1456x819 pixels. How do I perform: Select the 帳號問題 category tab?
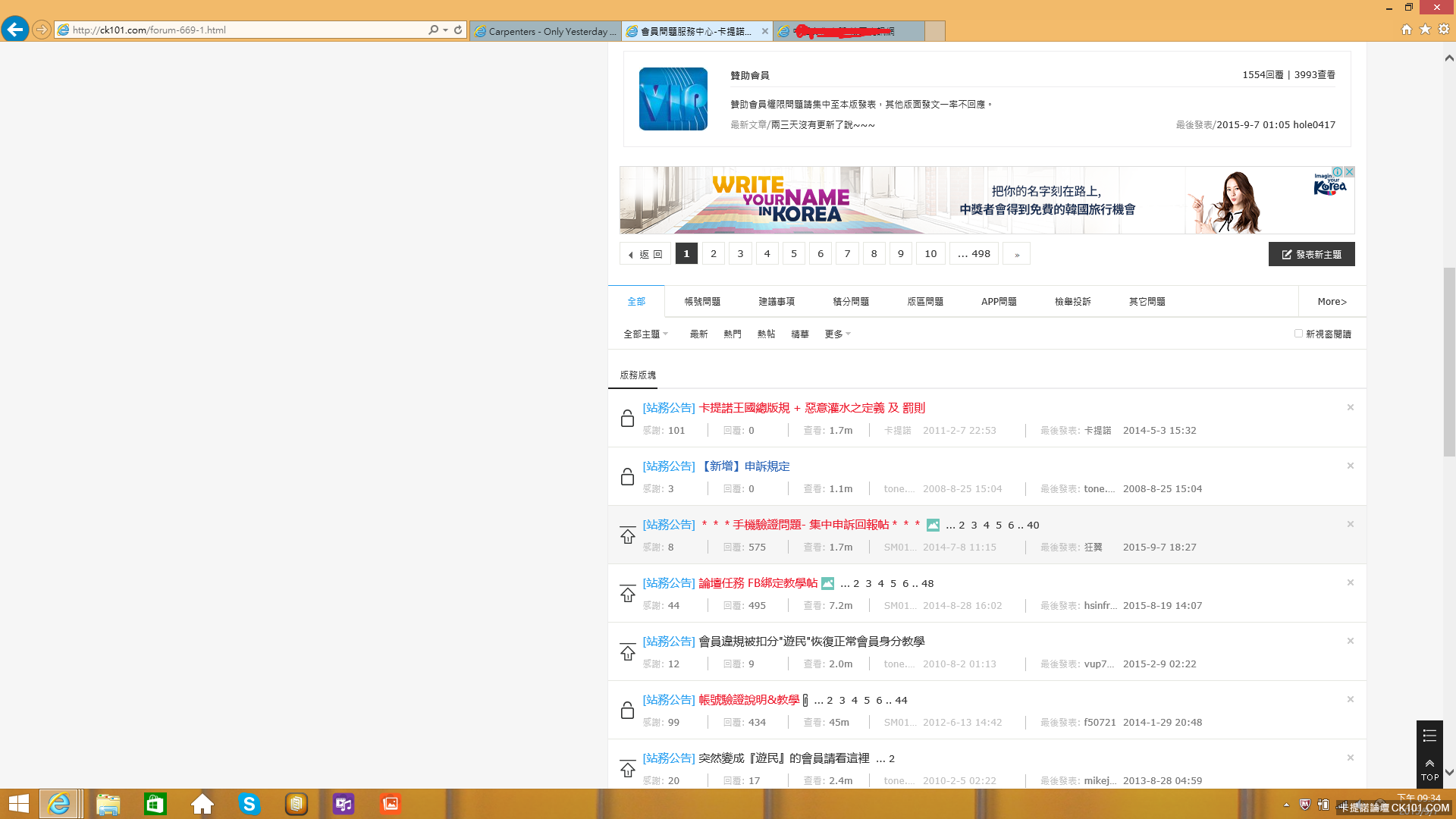click(x=702, y=301)
